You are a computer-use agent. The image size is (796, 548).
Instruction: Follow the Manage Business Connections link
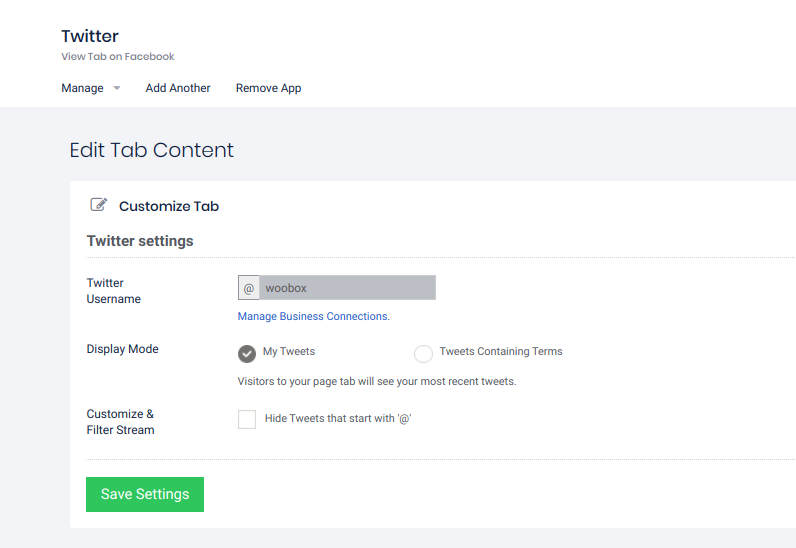point(313,316)
